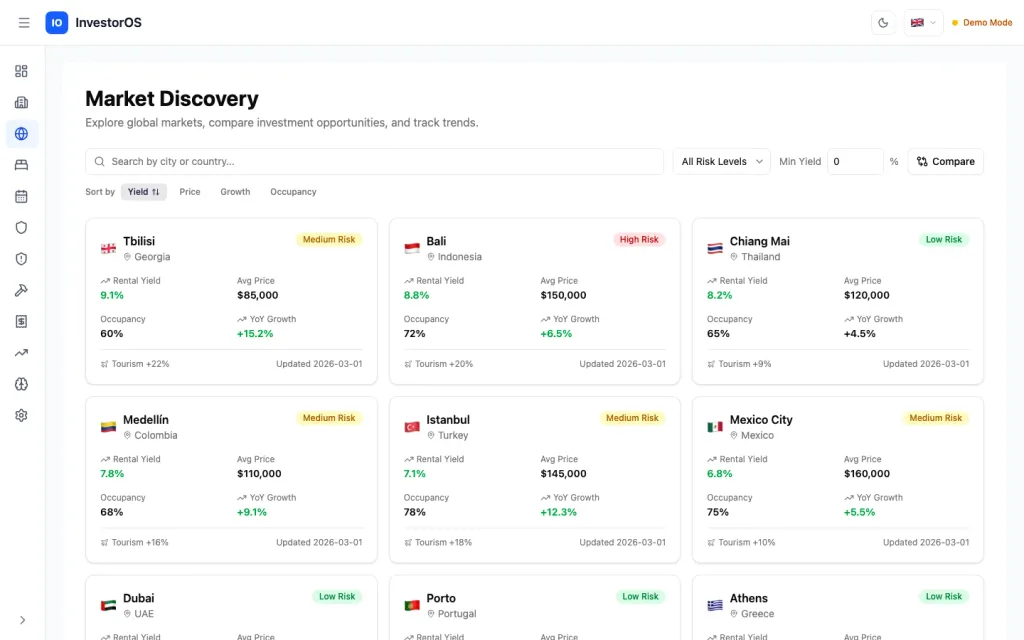Open the hammer maintenance sidebar icon
Image resolution: width=1024 pixels, height=640 pixels.
[22, 291]
